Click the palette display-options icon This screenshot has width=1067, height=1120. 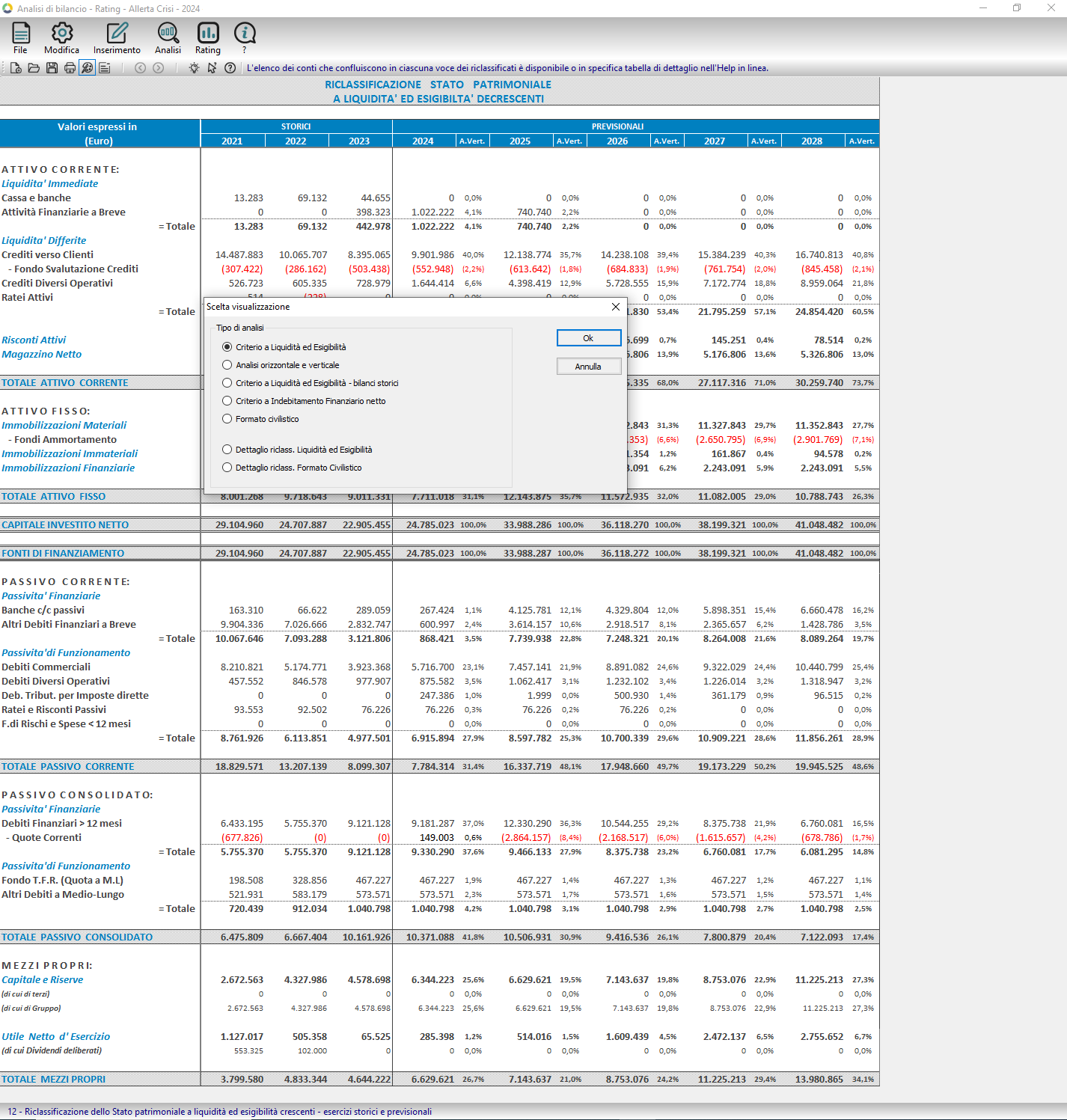pos(88,68)
